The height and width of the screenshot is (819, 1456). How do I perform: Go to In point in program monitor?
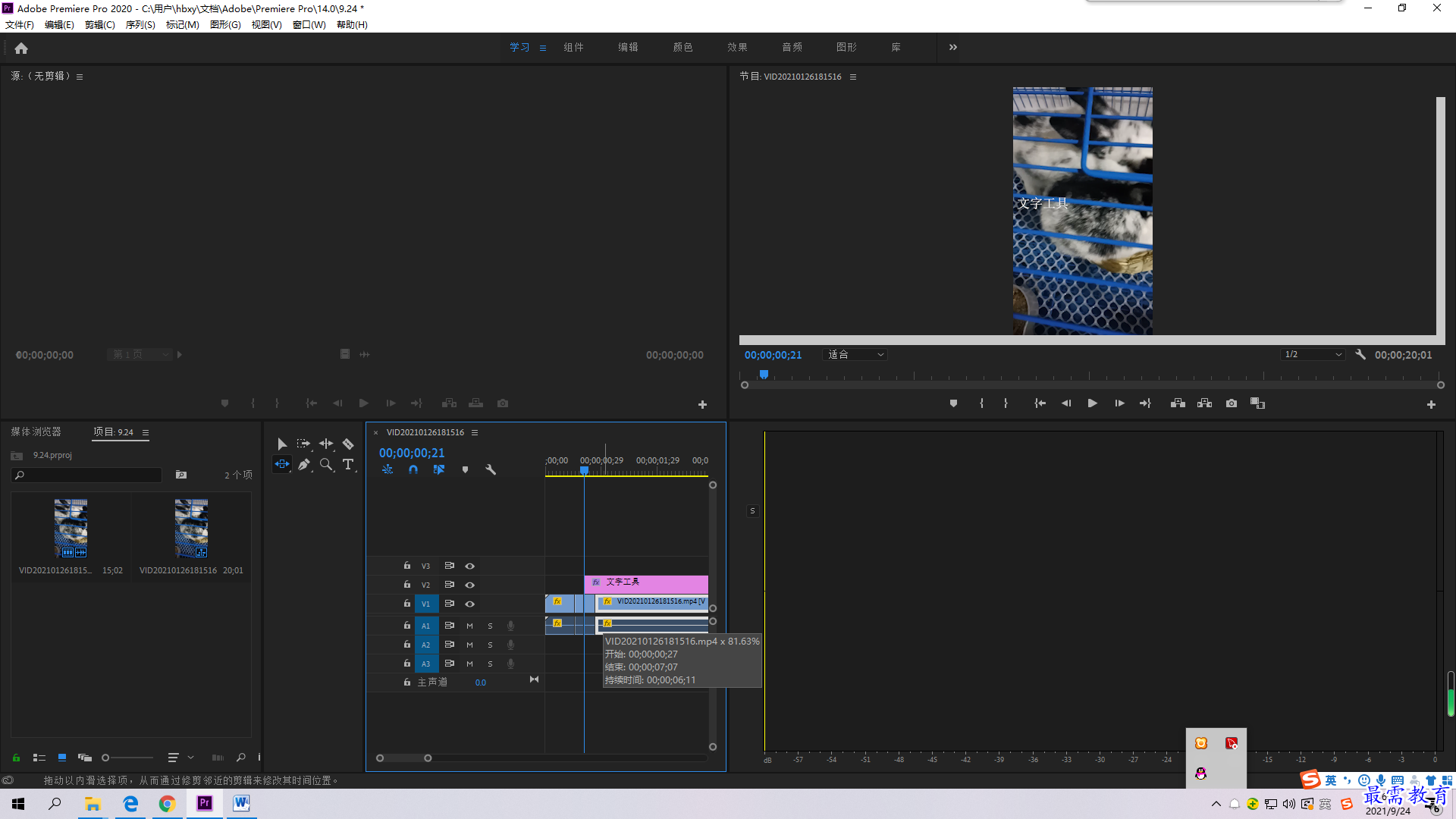tap(1040, 403)
